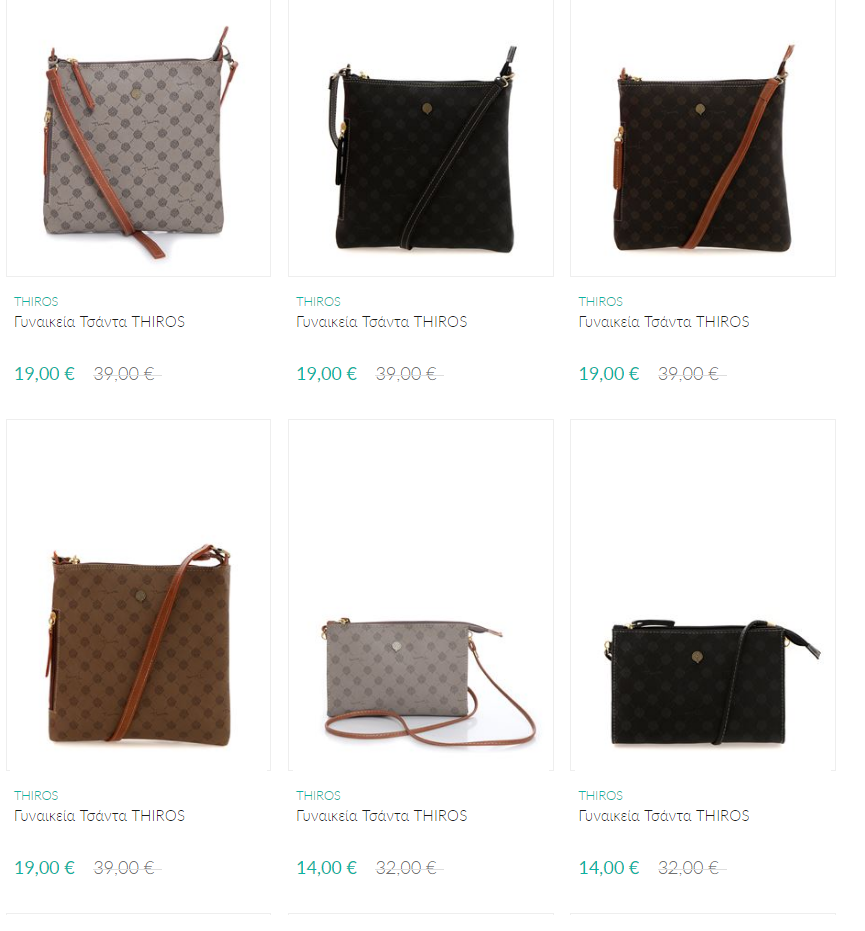Image resolution: width=865 pixels, height=931 pixels.
Task: Click THIROS brand link under black clutch
Action: pos(601,796)
